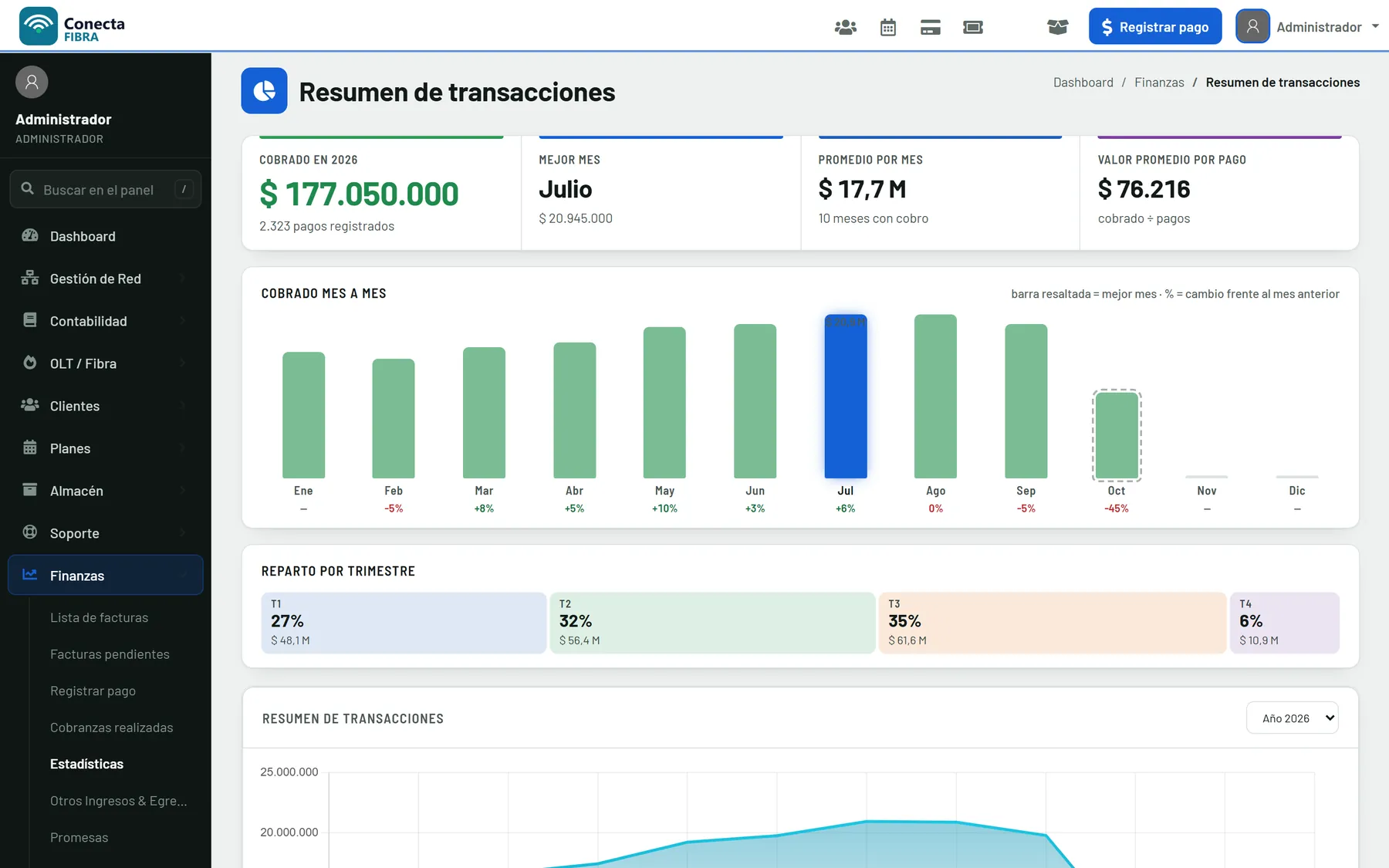The image size is (1389, 868).
Task: Open Facturas pendientes submenu item
Action: click(x=110, y=654)
